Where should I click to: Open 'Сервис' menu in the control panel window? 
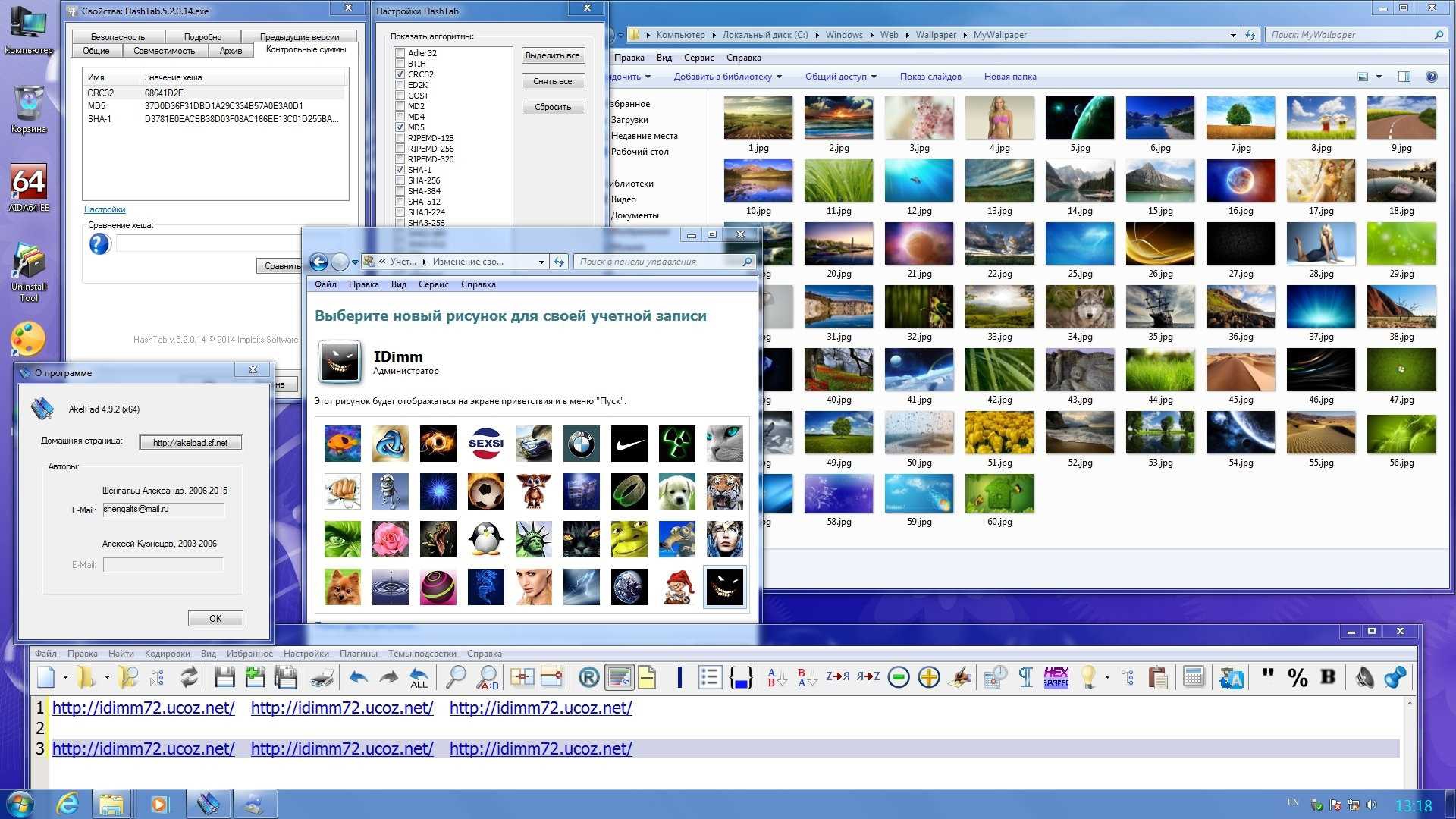pyautogui.click(x=433, y=284)
